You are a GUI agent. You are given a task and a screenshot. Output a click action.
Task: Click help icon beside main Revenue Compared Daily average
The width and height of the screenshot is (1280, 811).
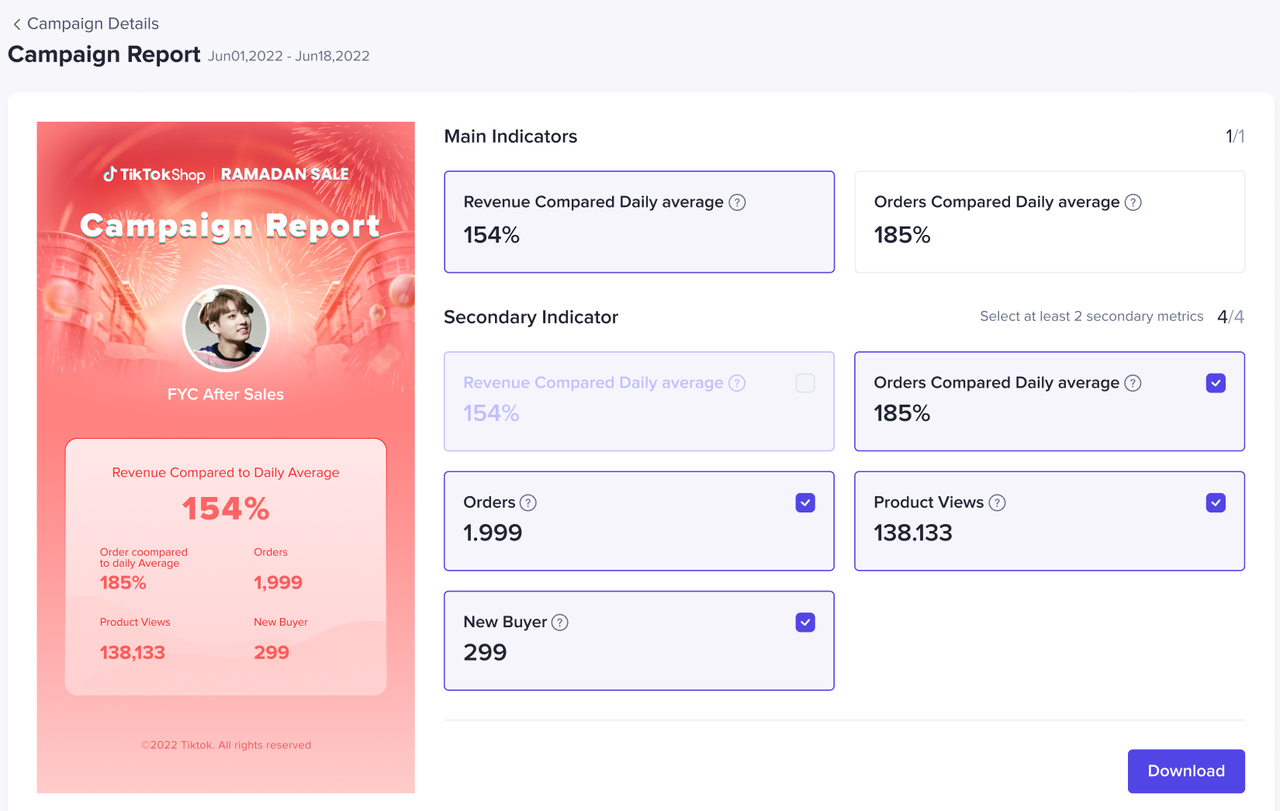(737, 202)
